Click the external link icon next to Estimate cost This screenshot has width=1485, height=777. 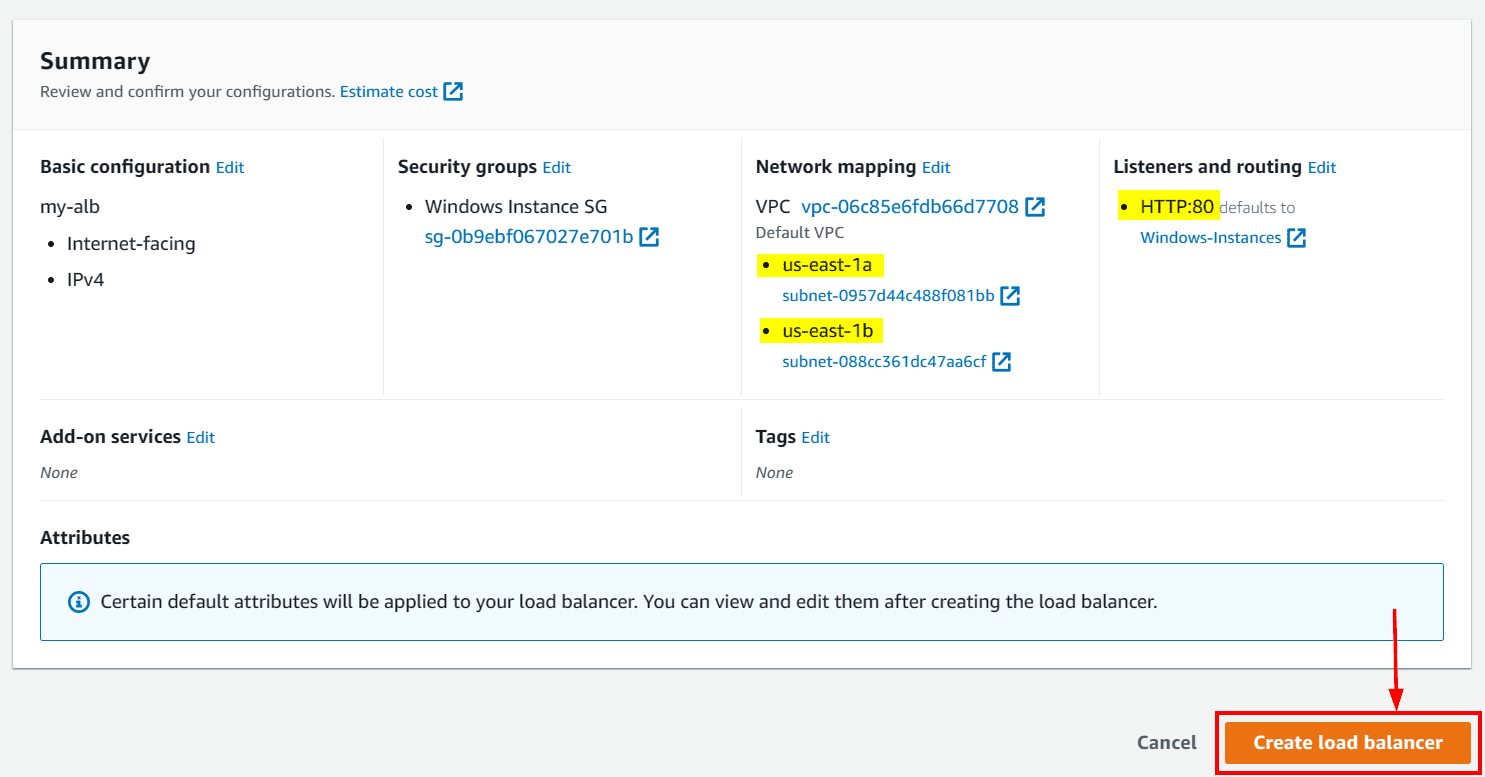pos(455,91)
